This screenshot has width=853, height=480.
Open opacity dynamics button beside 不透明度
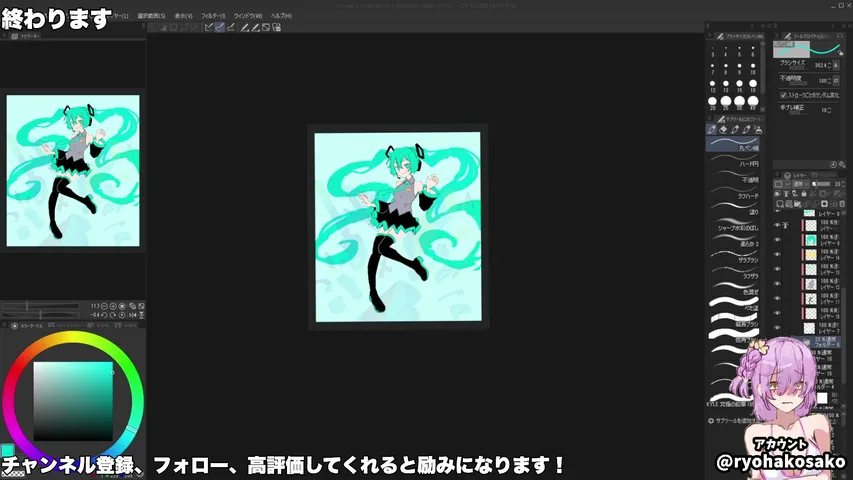coord(837,81)
